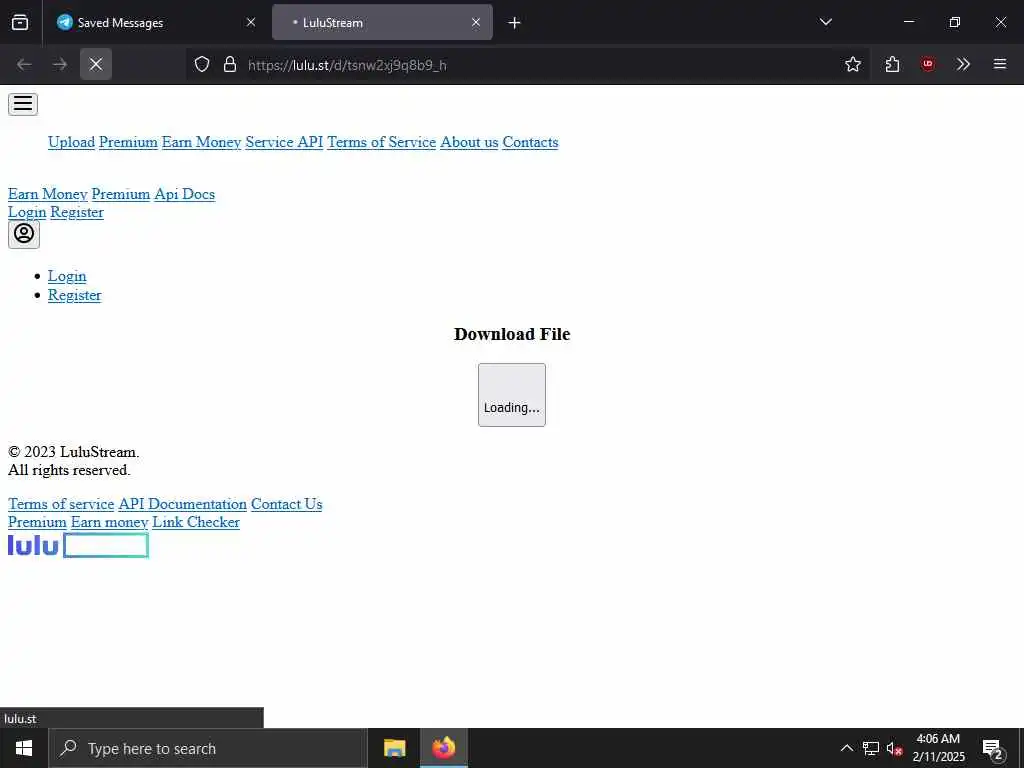
Task: Click Register link next to Login
Action: (x=77, y=212)
